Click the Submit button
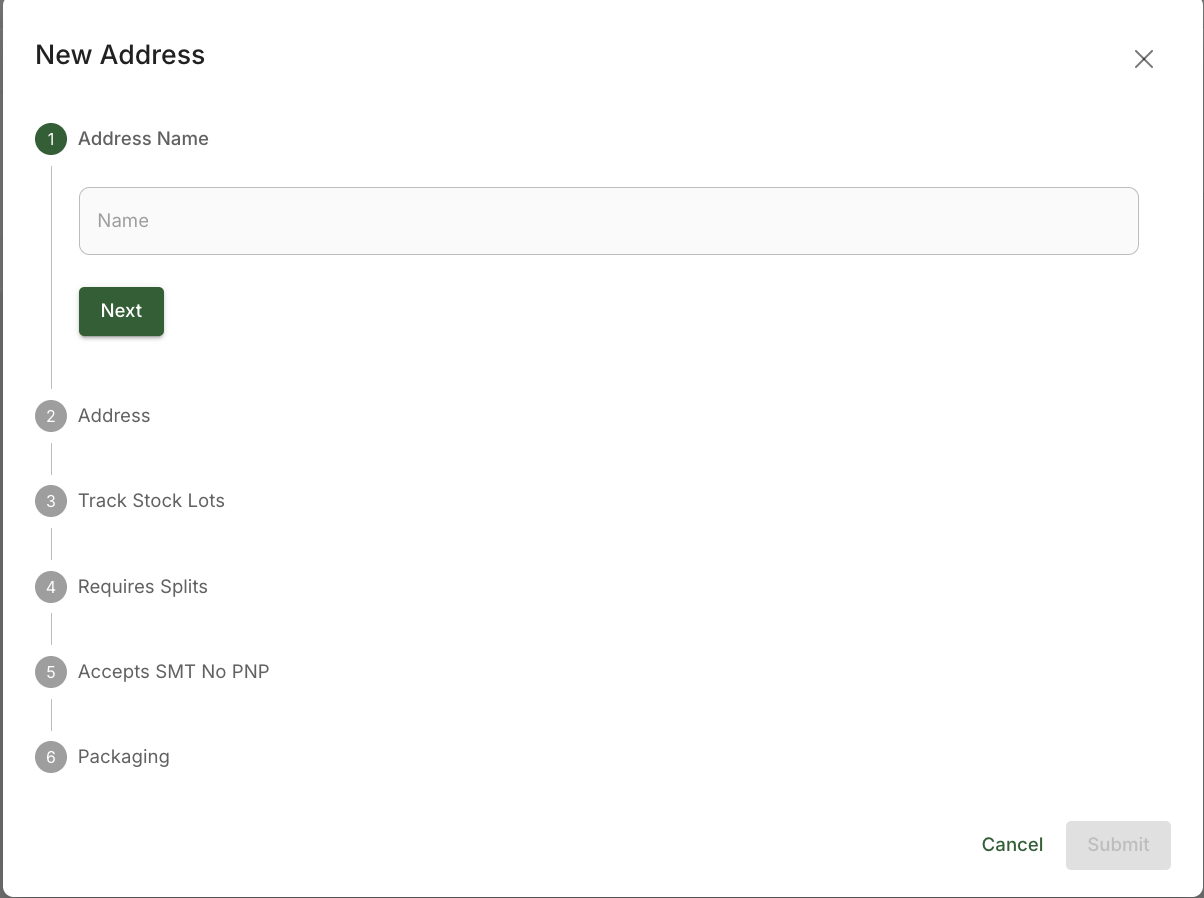Viewport: 1204px width, 898px height. coord(1118,845)
